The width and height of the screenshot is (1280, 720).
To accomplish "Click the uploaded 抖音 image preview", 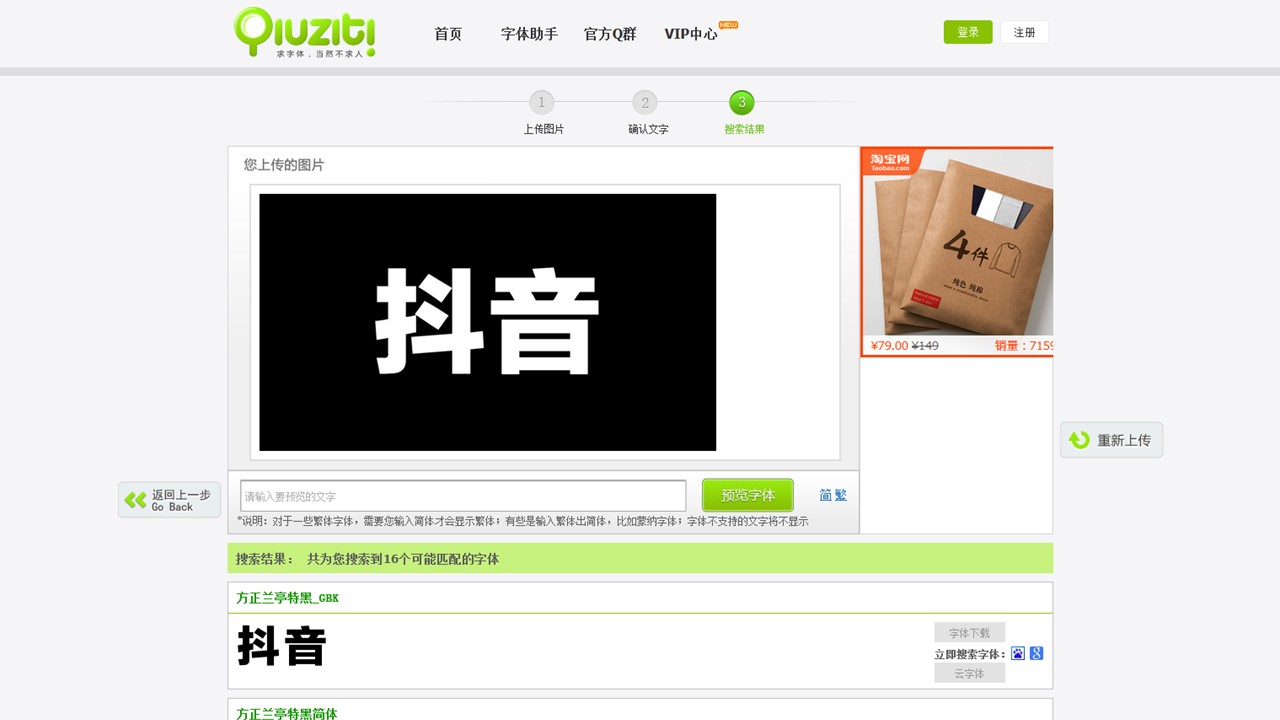I will (x=488, y=322).
